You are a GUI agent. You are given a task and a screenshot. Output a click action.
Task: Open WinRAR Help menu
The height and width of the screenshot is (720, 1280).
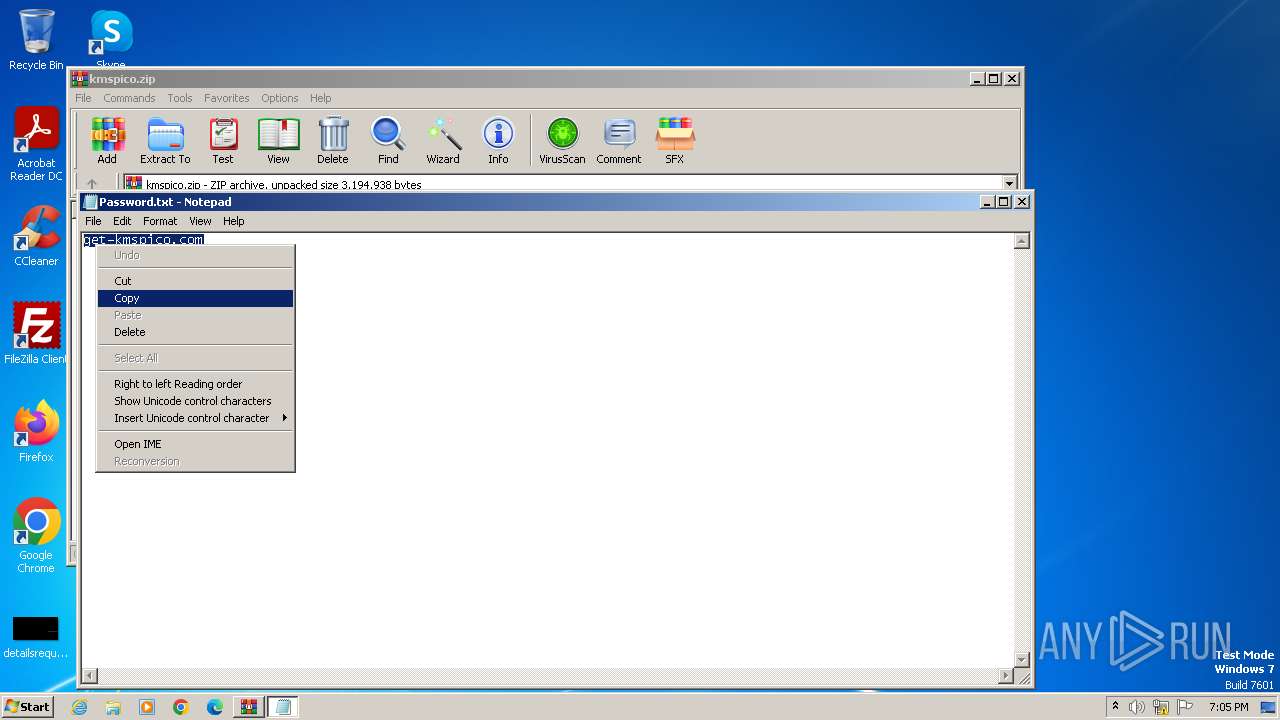pyautogui.click(x=320, y=98)
